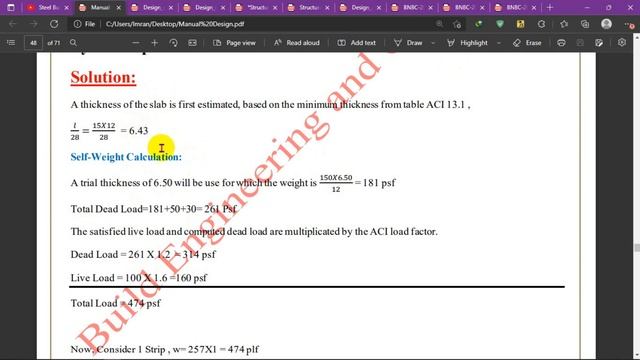Screen dimensions: 640x360
Task: Open a new tab with plus button
Action: click(x=550, y=7)
